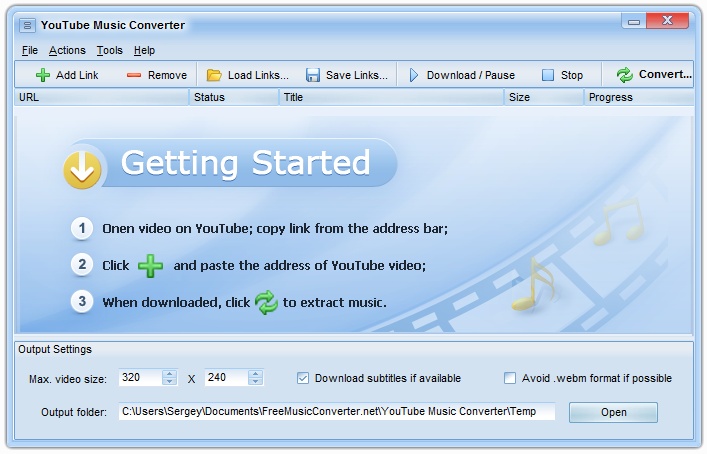The image size is (707, 454).
Task: Click the green plus icon in step 2
Action: (x=150, y=266)
